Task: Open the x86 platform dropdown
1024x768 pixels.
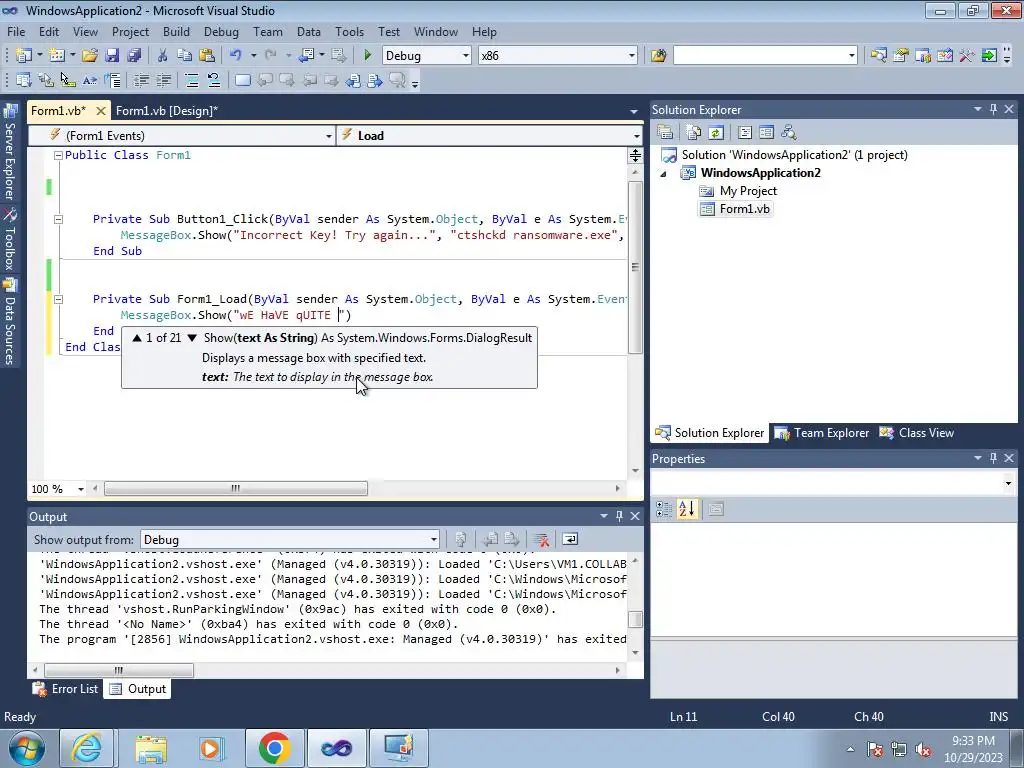Action: 631,56
